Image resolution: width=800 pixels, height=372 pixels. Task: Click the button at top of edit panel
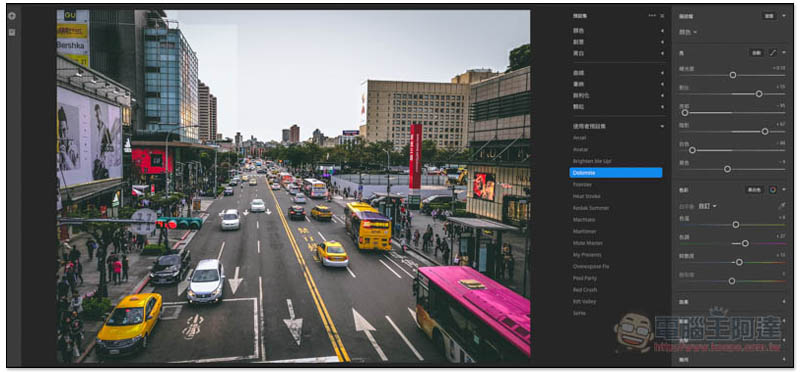point(769,16)
